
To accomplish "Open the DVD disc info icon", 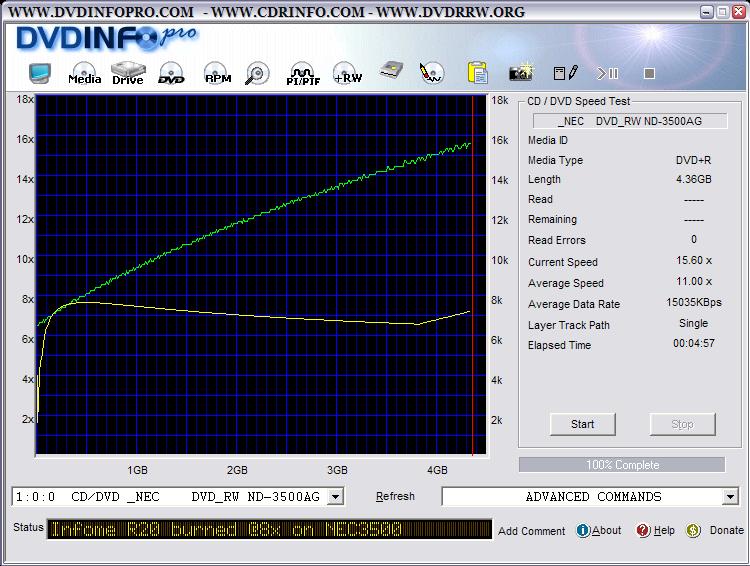I will click(x=171, y=74).
